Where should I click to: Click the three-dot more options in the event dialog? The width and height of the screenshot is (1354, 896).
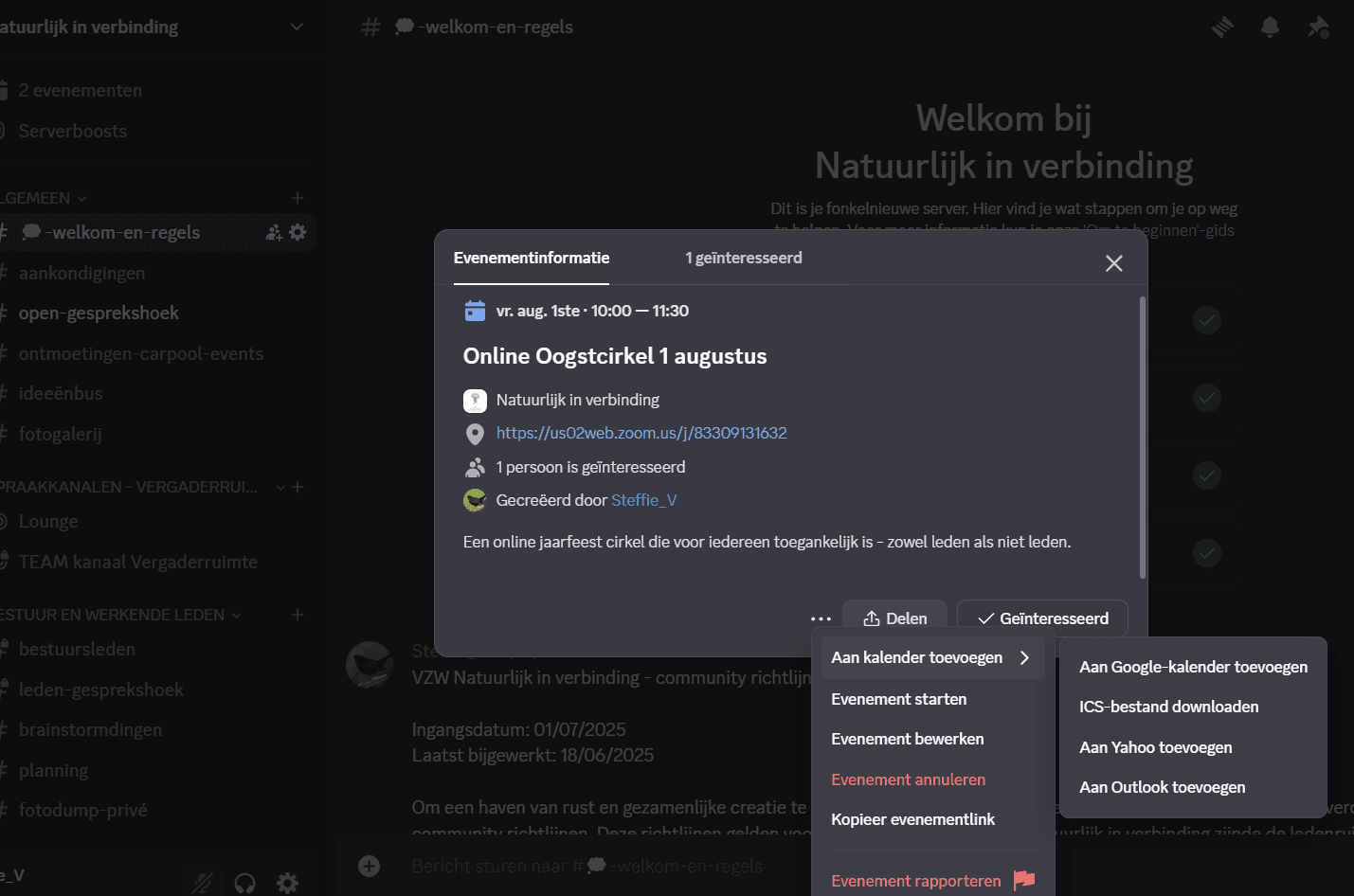pyautogui.click(x=821, y=618)
